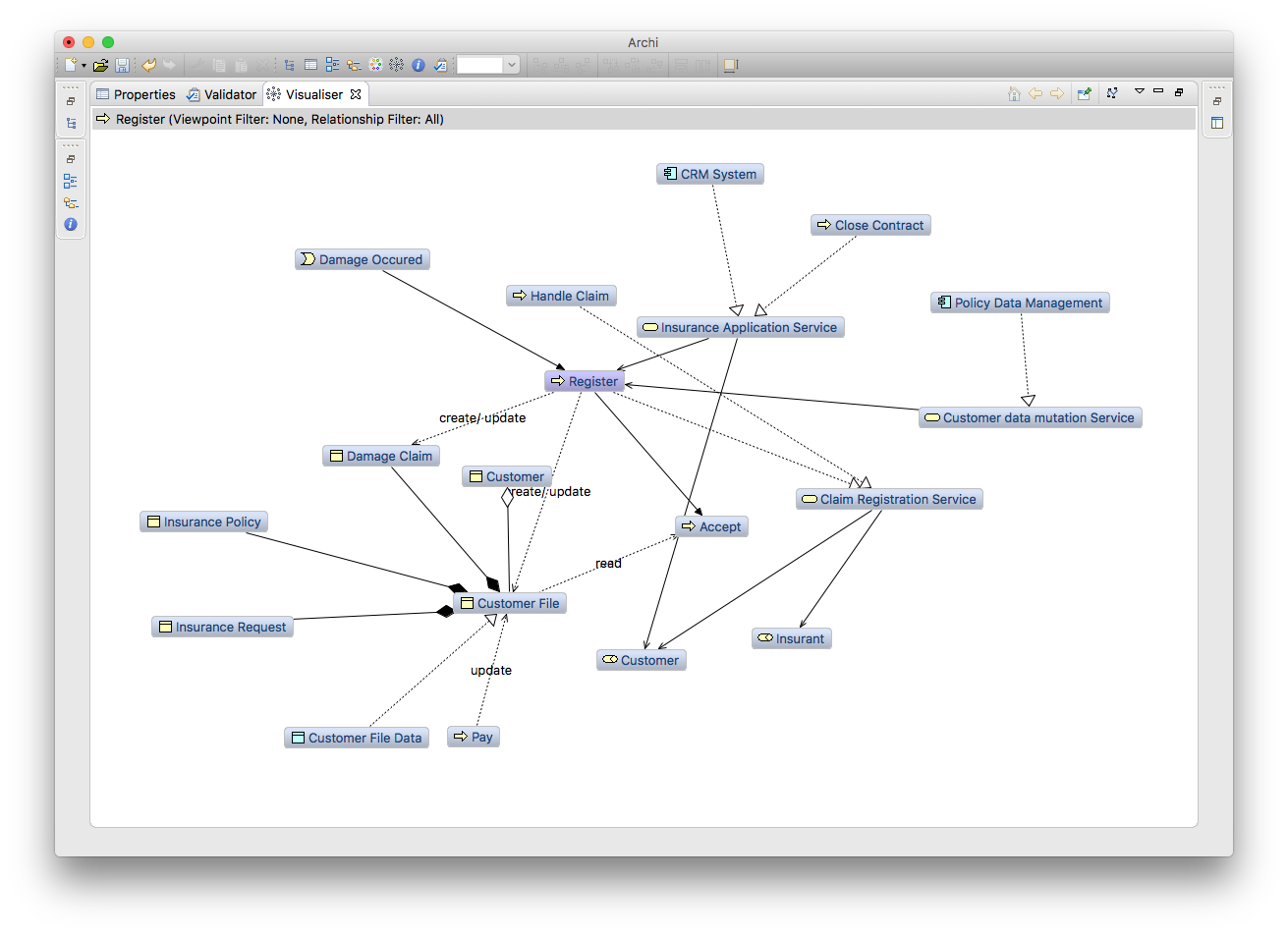Click the 'read' relationship label

click(608, 564)
